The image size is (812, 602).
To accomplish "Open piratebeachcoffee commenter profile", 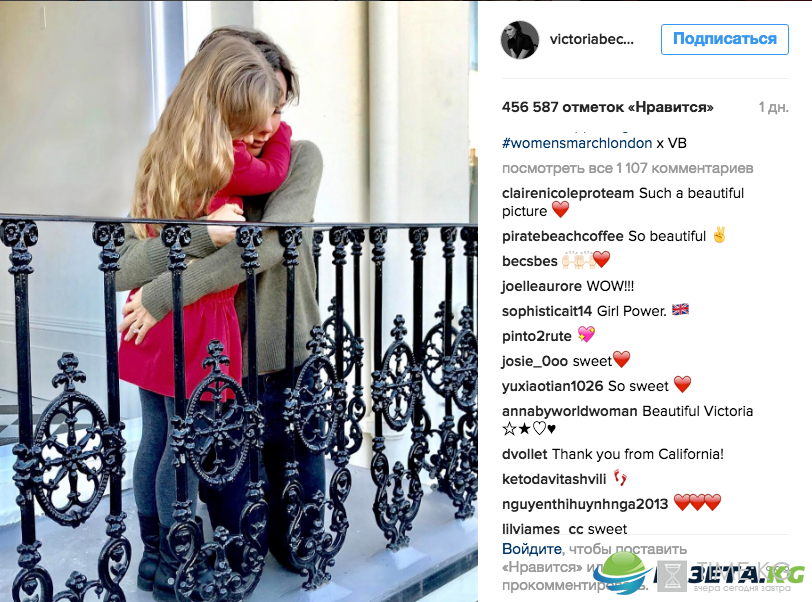I will (563, 236).
